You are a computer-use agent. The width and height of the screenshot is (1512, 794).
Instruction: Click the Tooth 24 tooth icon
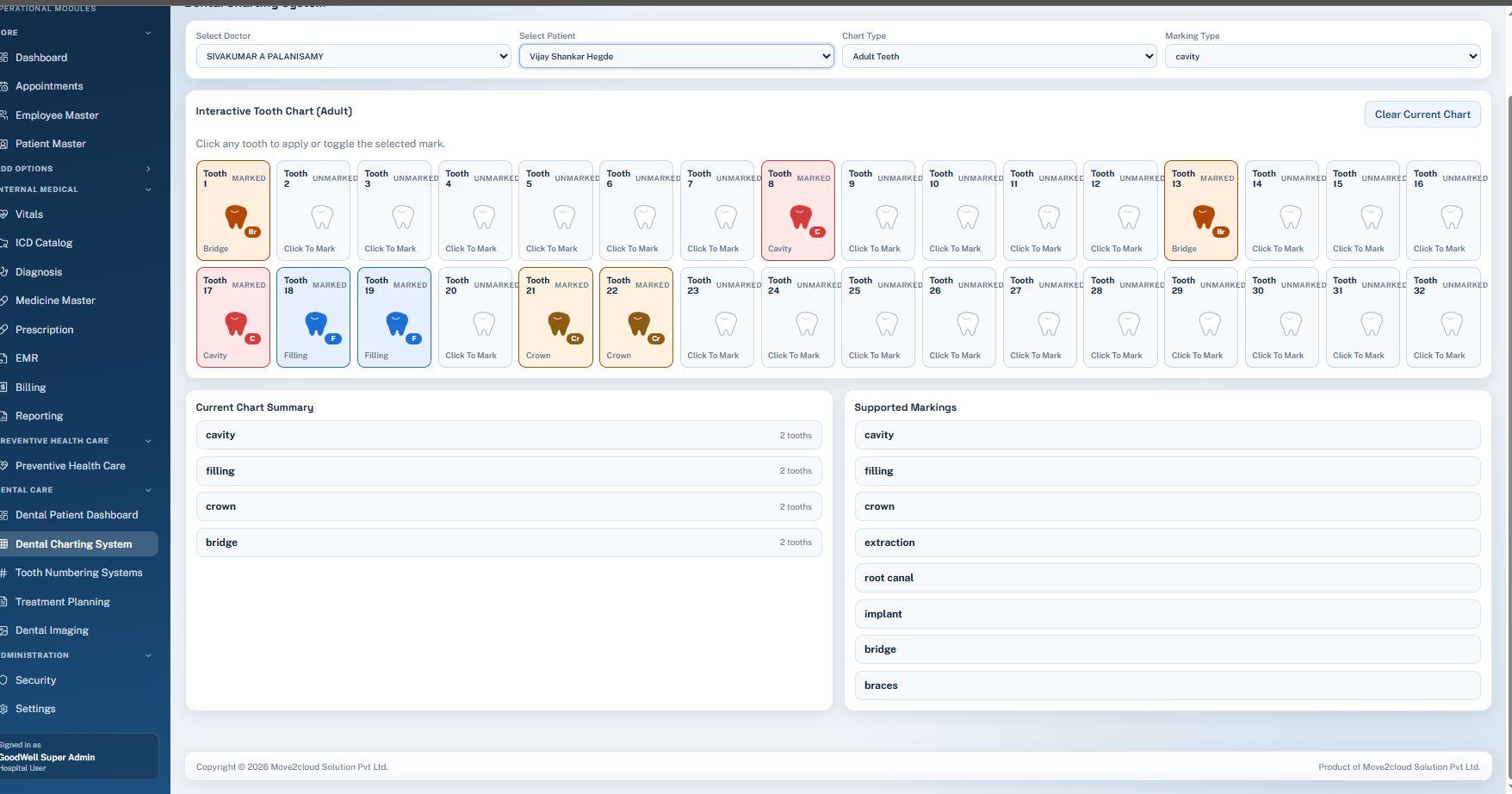point(806,324)
